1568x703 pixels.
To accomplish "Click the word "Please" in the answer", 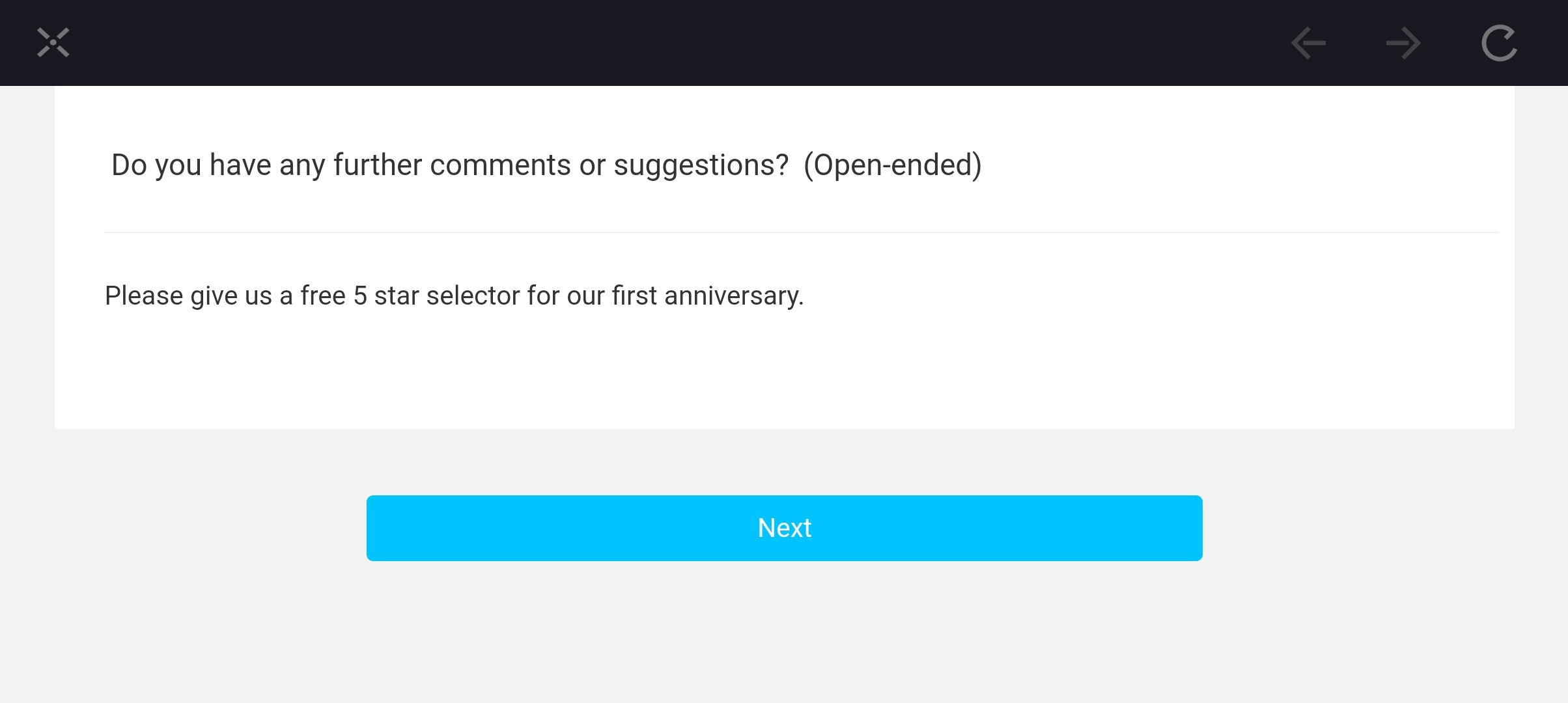I will coord(144,296).
